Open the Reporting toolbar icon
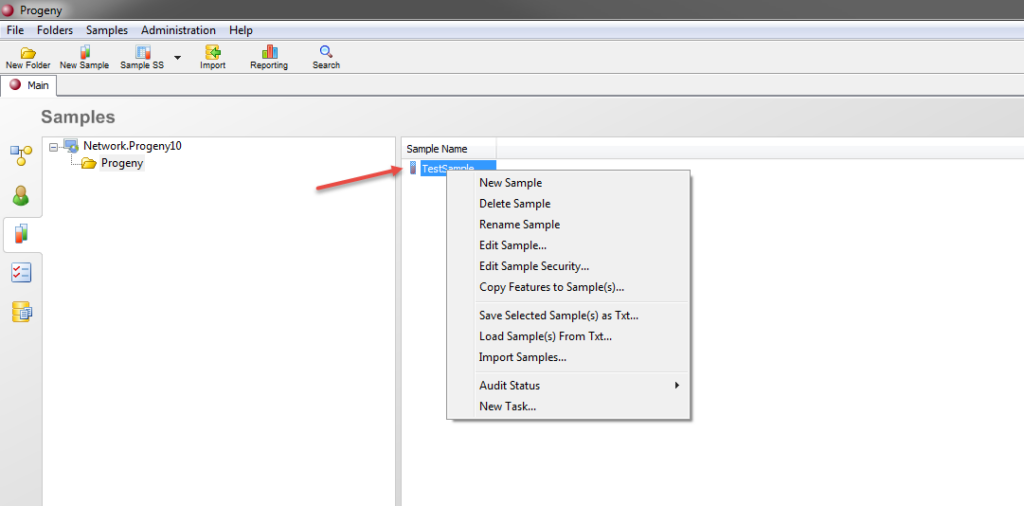 [x=269, y=52]
